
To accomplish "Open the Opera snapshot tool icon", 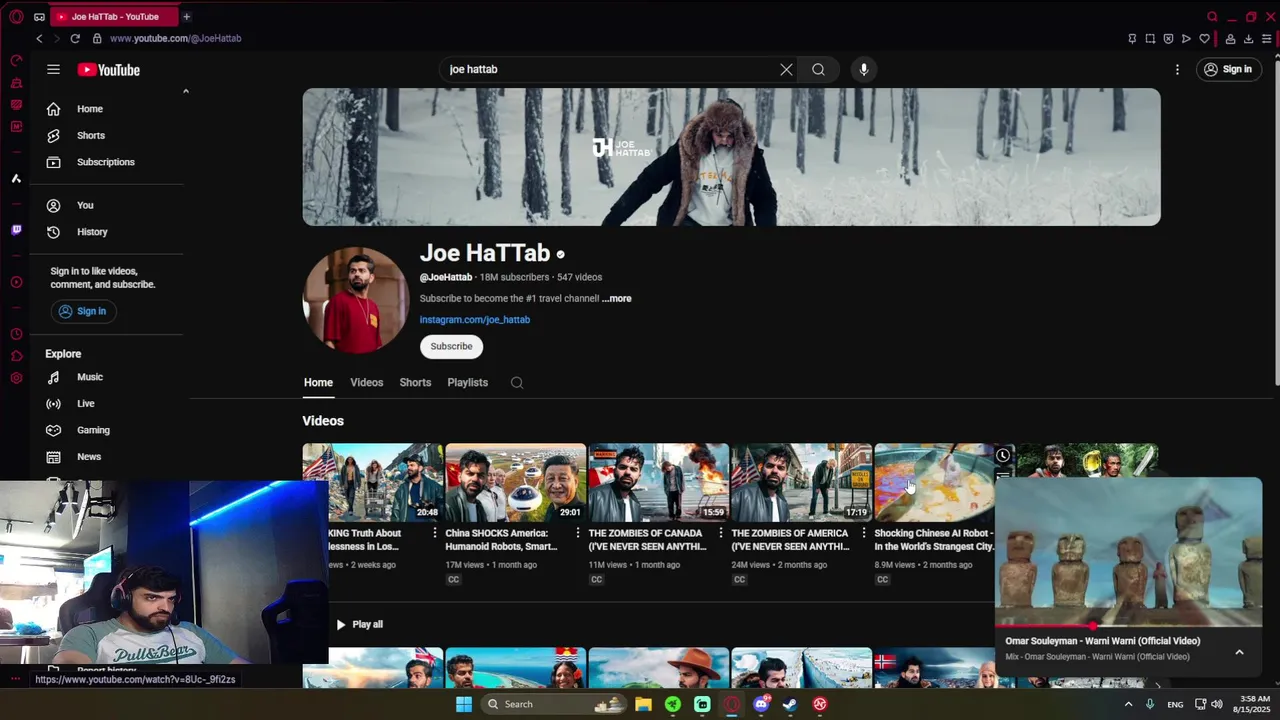I will (1150, 38).
